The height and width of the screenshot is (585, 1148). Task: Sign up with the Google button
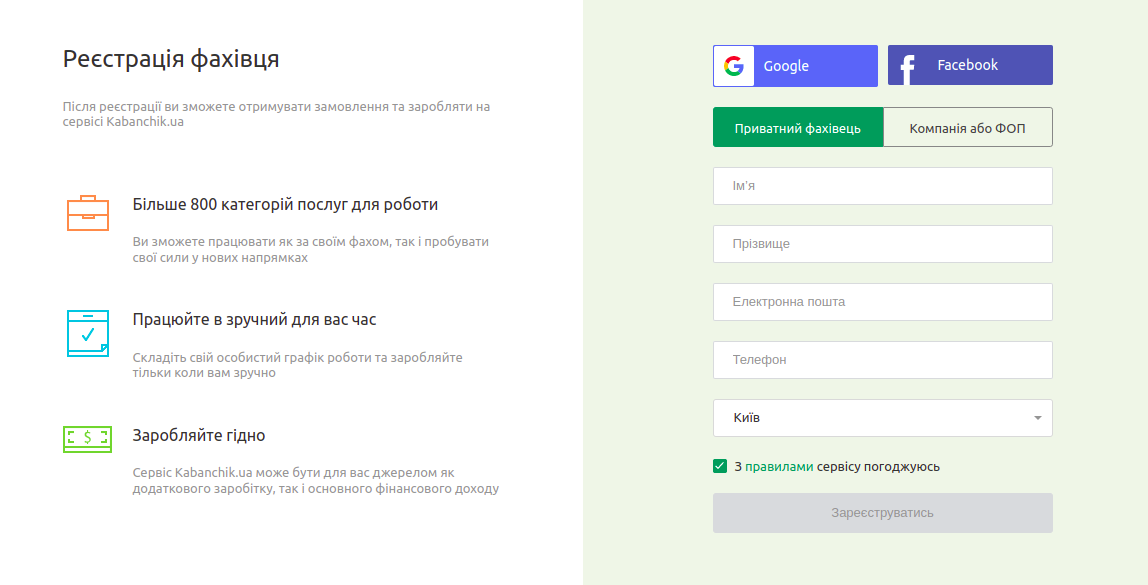[795, 66]
